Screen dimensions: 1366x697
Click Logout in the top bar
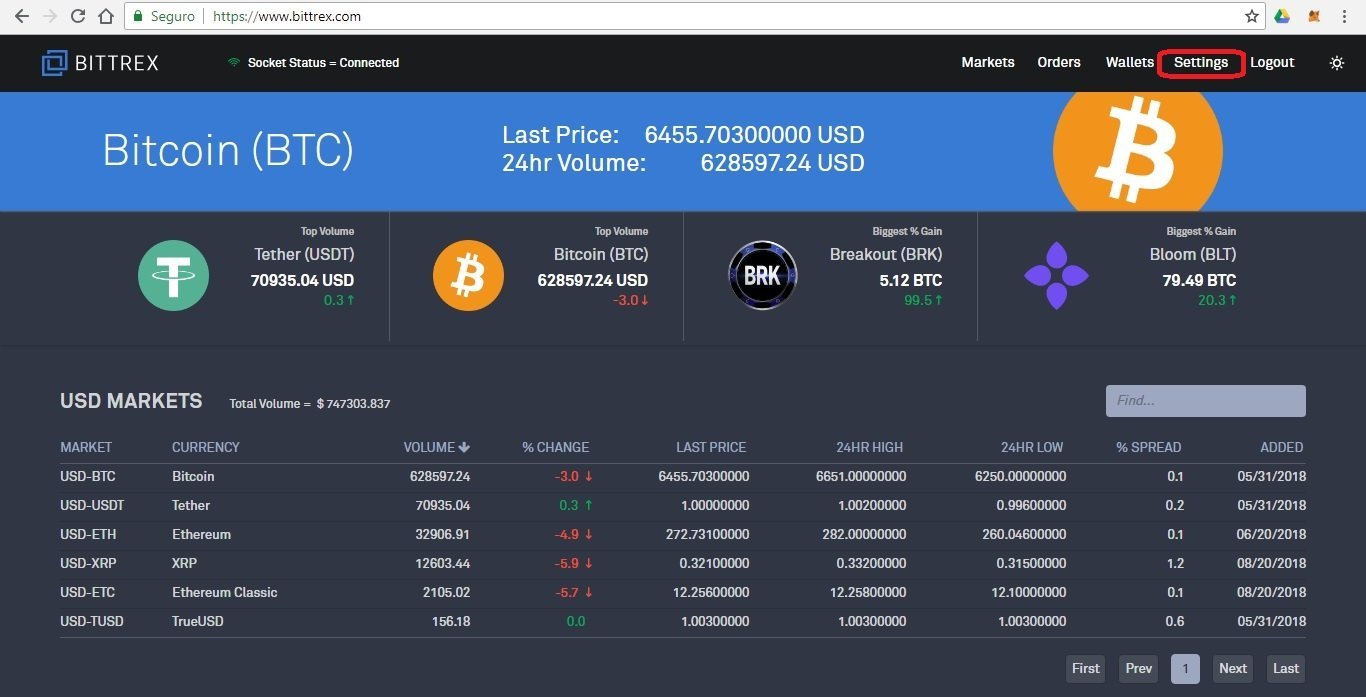(1272, 62)
